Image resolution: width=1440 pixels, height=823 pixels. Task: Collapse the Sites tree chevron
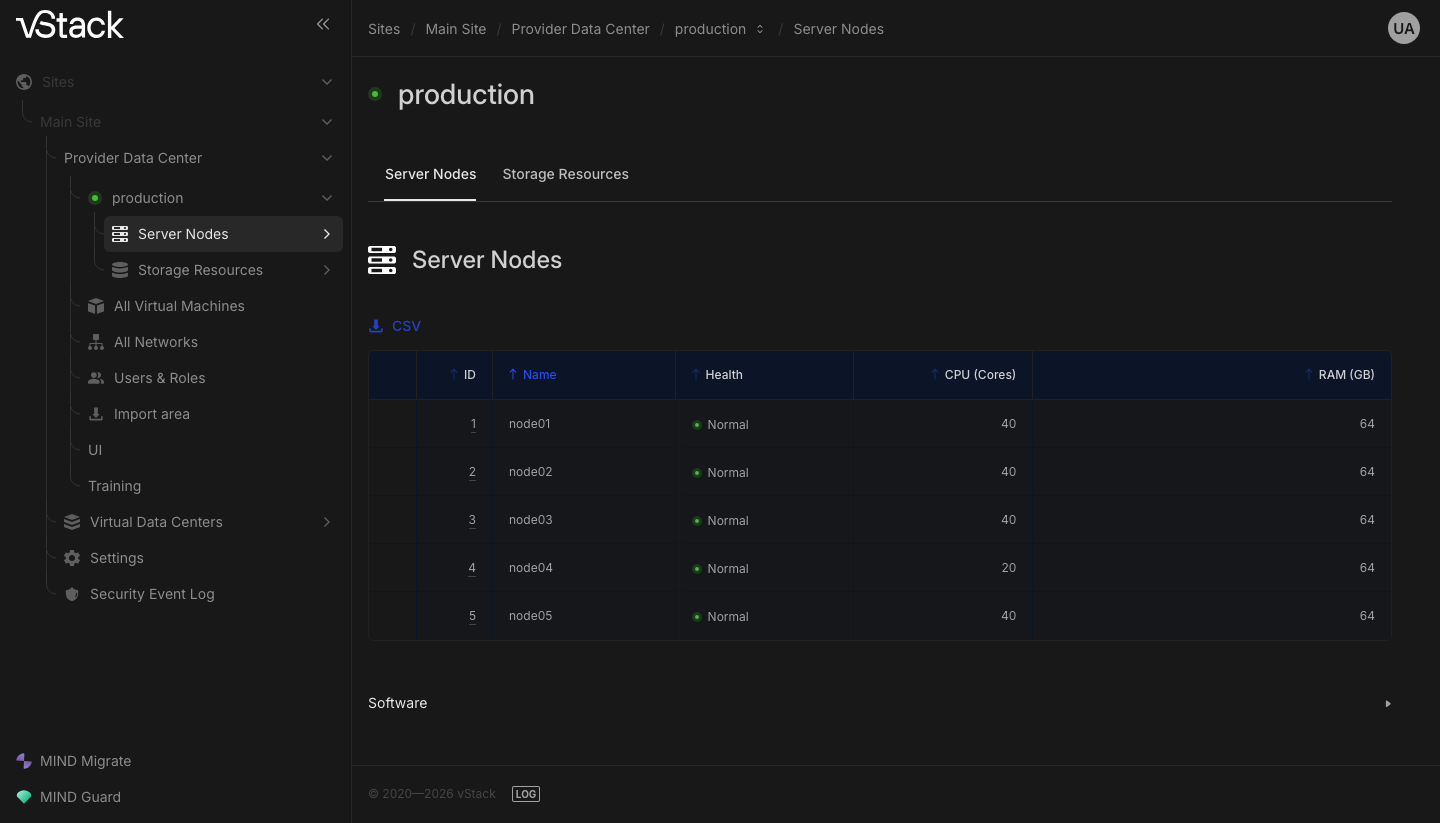pyautogui.click(x=327, y=82)
